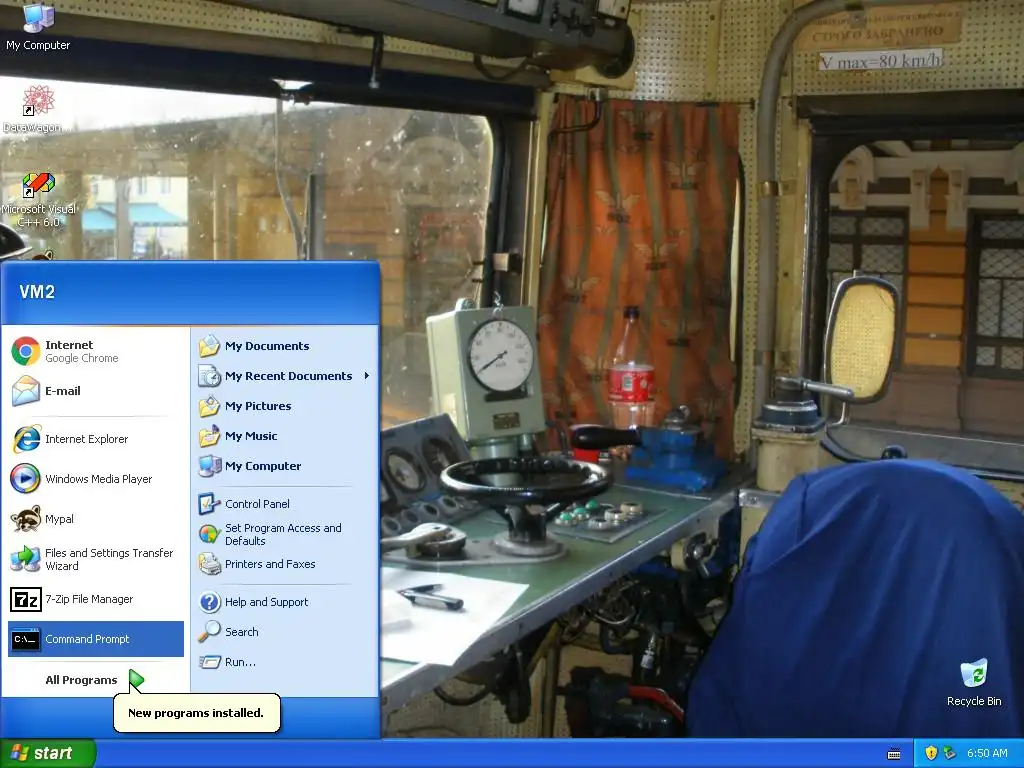The width and height of the screenshot is (1024, 768).
Task: Click the on-screen keyboard taskbar icon
Action: coord(894,754)
